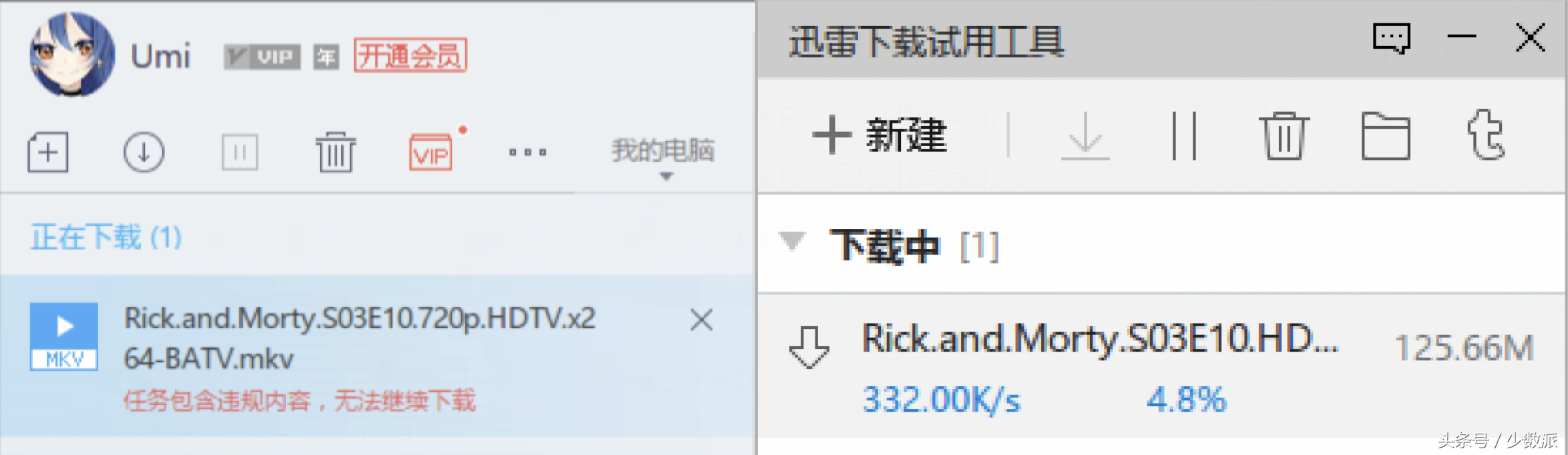The height and width of the screenshot is (455, 1568).
Task: Select Rick.and.Morty.S03E10.HD download row
Action: coord(1162,366)
